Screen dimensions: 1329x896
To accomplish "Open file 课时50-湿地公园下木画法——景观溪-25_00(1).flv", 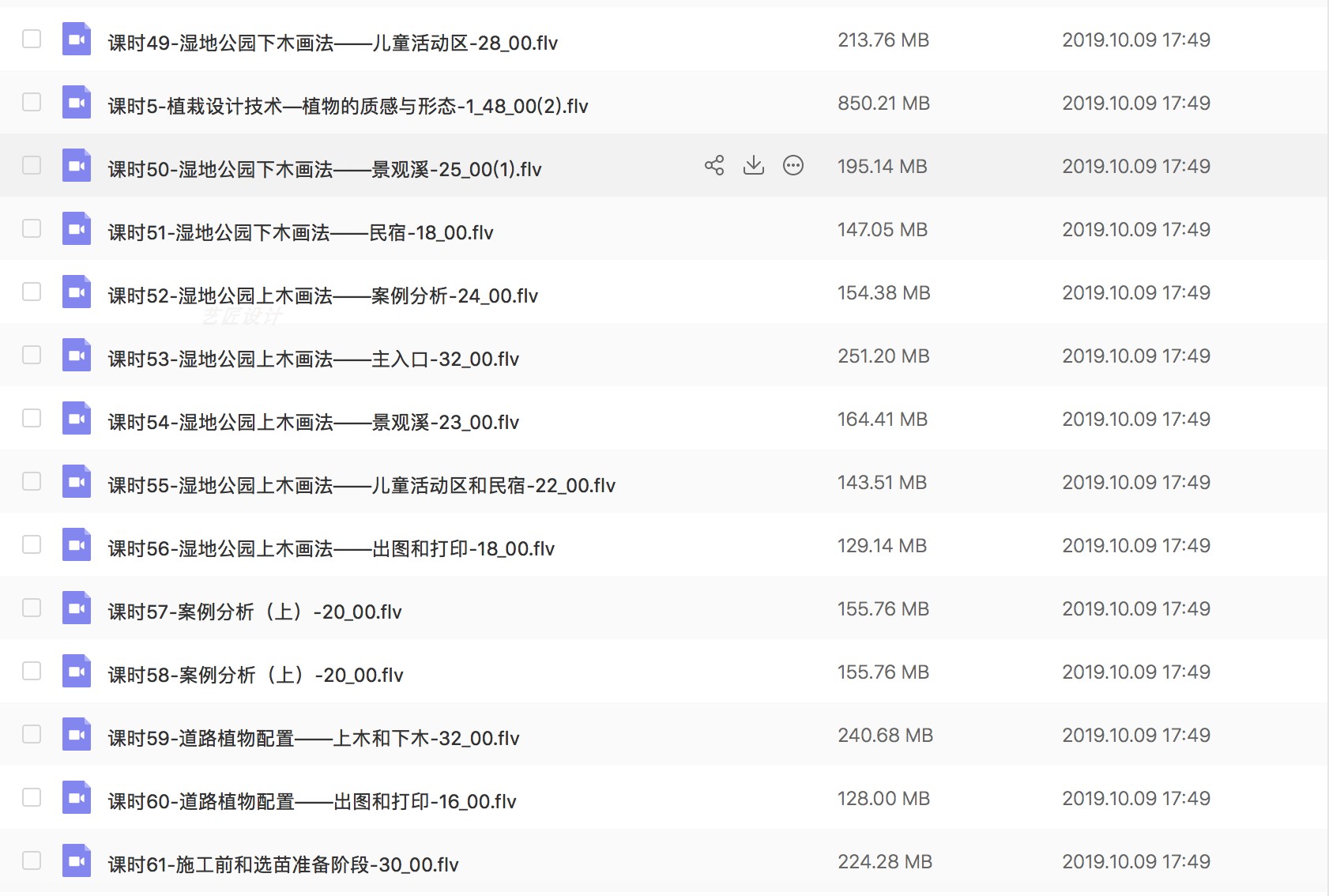I will click(x=325, y=169).
